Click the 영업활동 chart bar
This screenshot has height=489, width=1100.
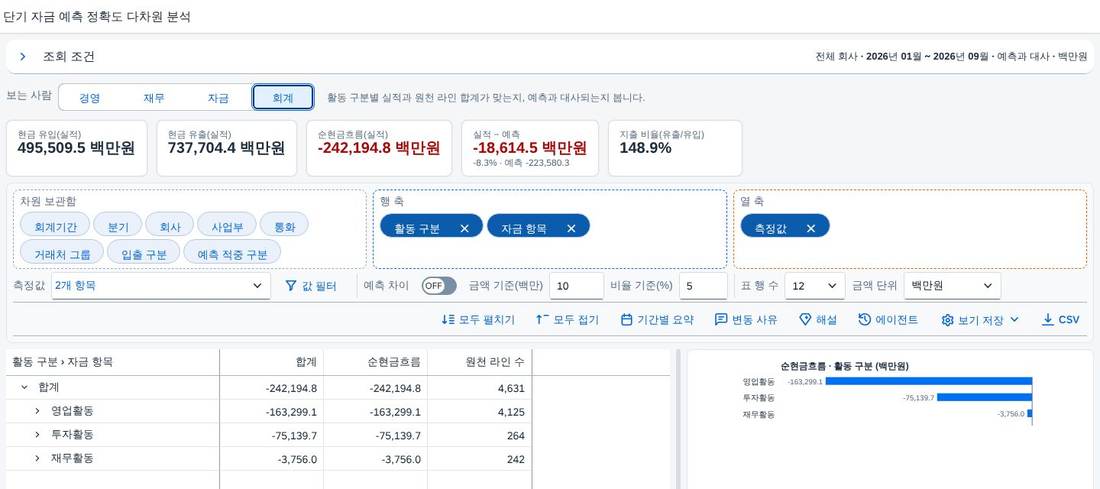pos(928,382)
